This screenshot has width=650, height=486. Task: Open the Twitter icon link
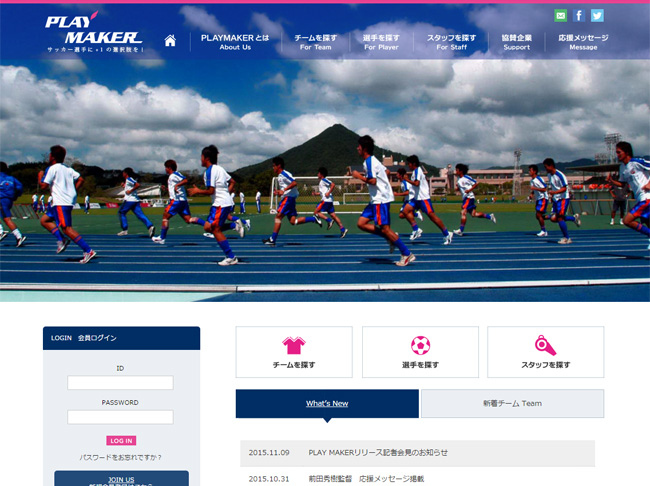[x=597, y=16]
